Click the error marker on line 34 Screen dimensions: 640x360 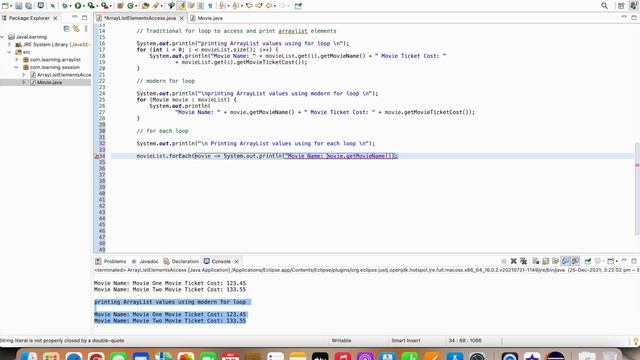pyautogui.click(x=97, y=156)
